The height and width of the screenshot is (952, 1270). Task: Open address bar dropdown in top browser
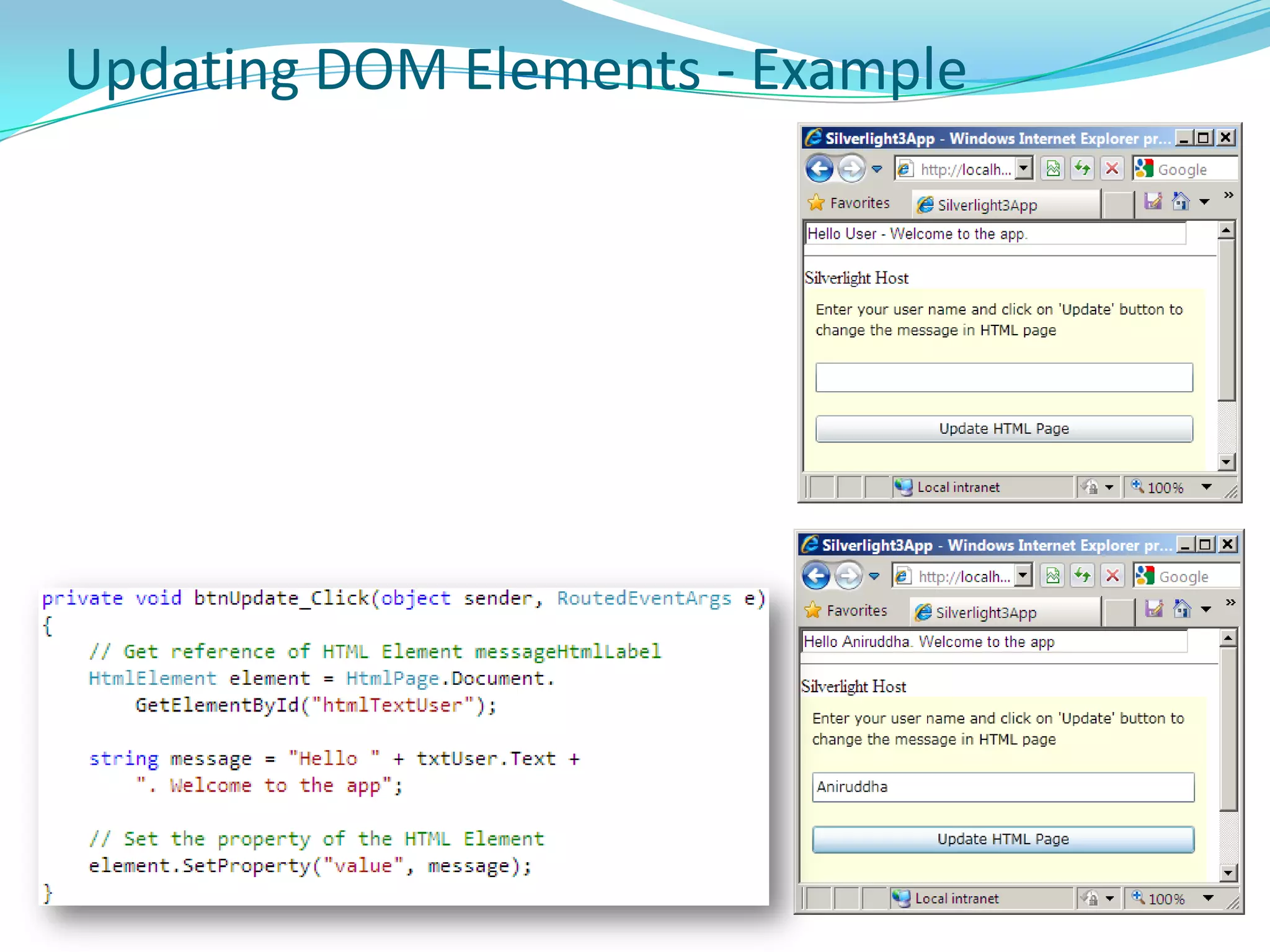point(1024,169)
